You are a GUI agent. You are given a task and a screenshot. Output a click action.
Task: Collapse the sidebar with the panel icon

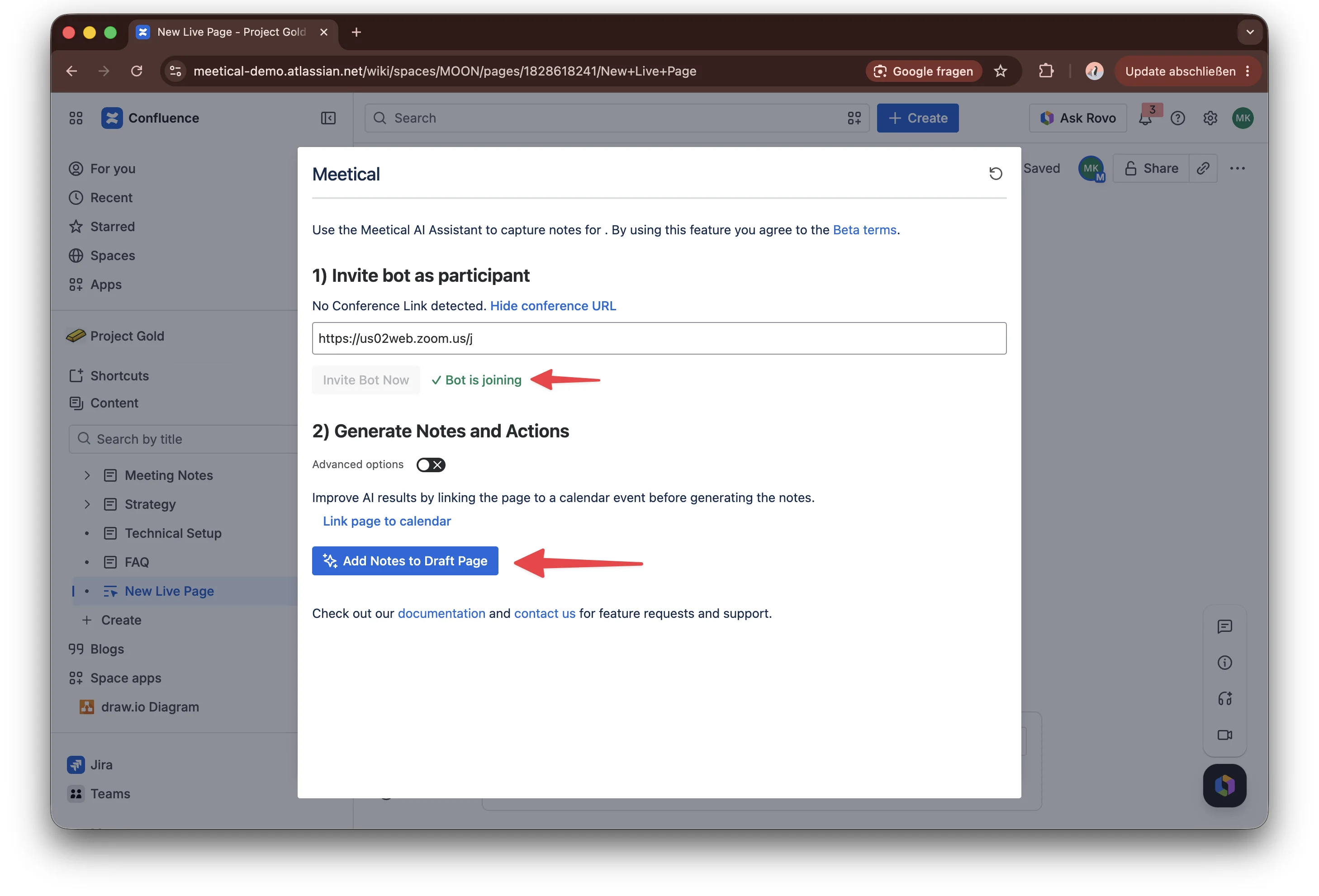328,118
